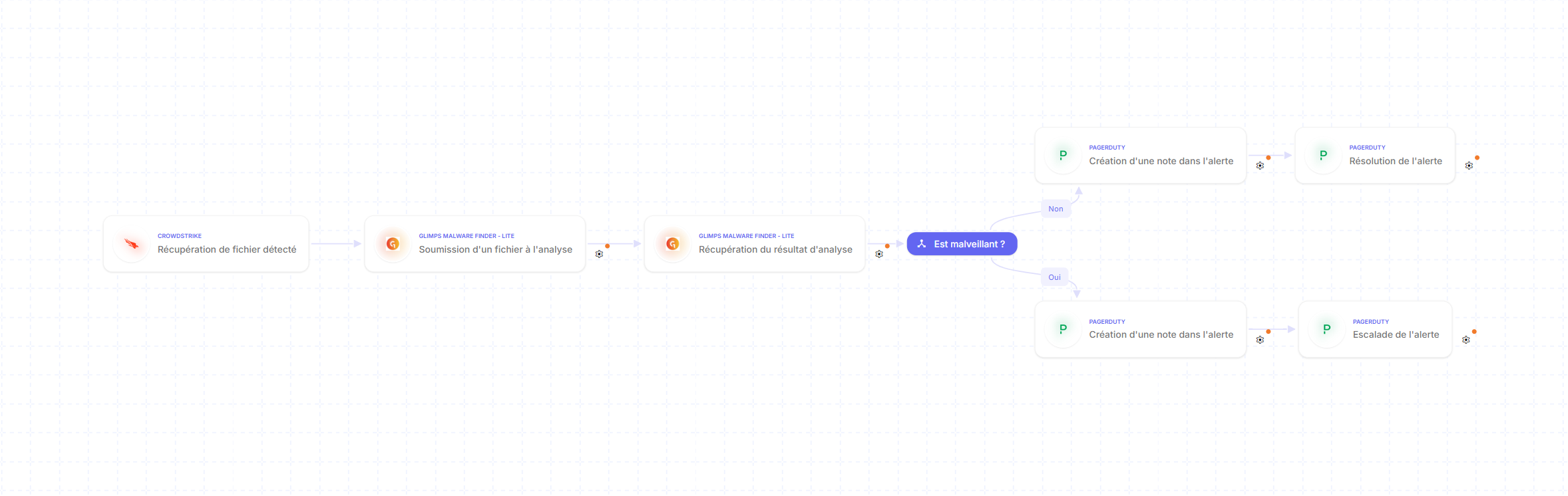The width and height of the screenshot is (1568, 496).
Task: Click the Non branch label
Action: pyautogui.click(x=1056, y=209)
